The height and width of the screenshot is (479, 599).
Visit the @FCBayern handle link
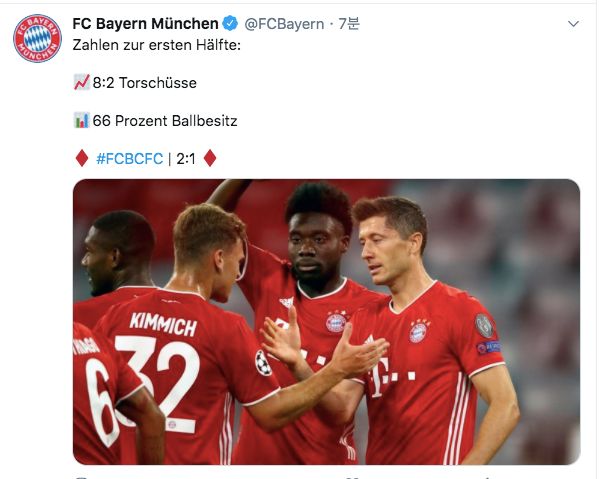(284, 24)
